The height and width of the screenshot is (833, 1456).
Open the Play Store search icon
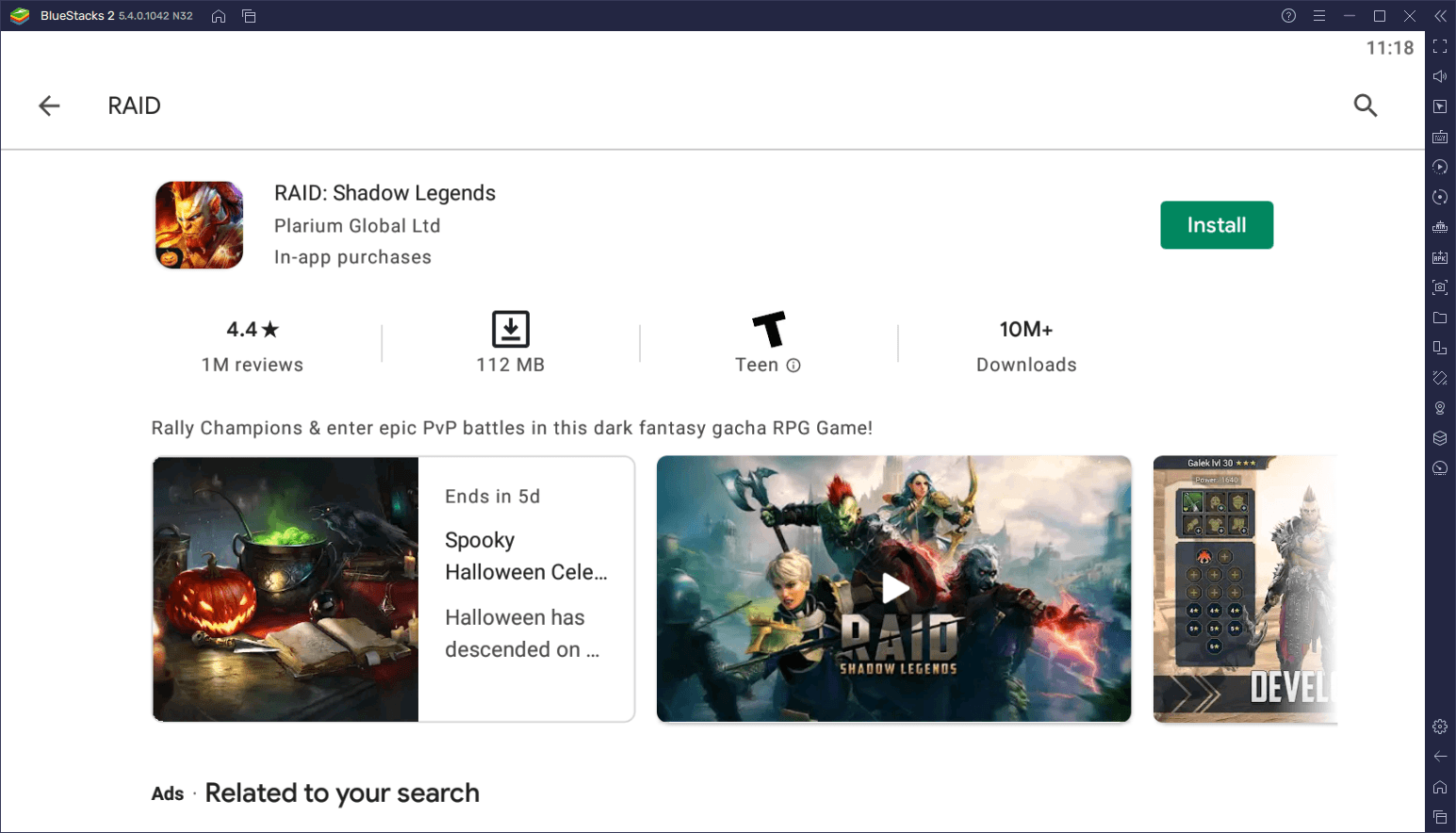pos(1366,106)
